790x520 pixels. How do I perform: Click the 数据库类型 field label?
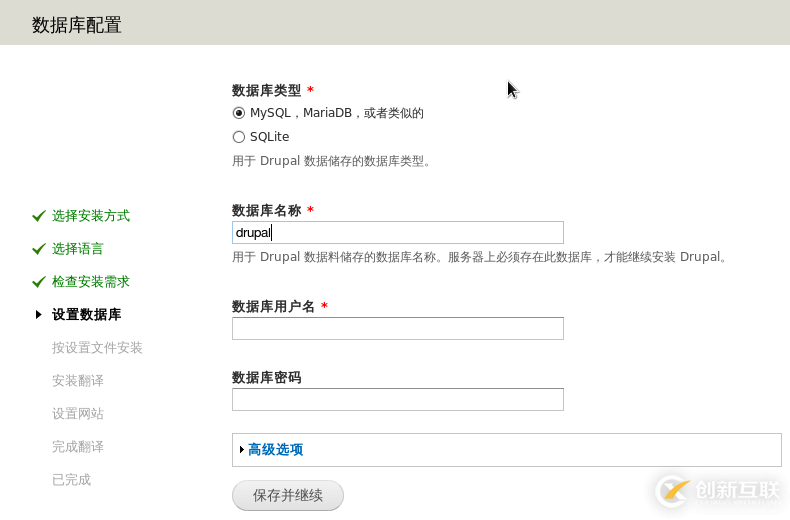coord(267,91)
